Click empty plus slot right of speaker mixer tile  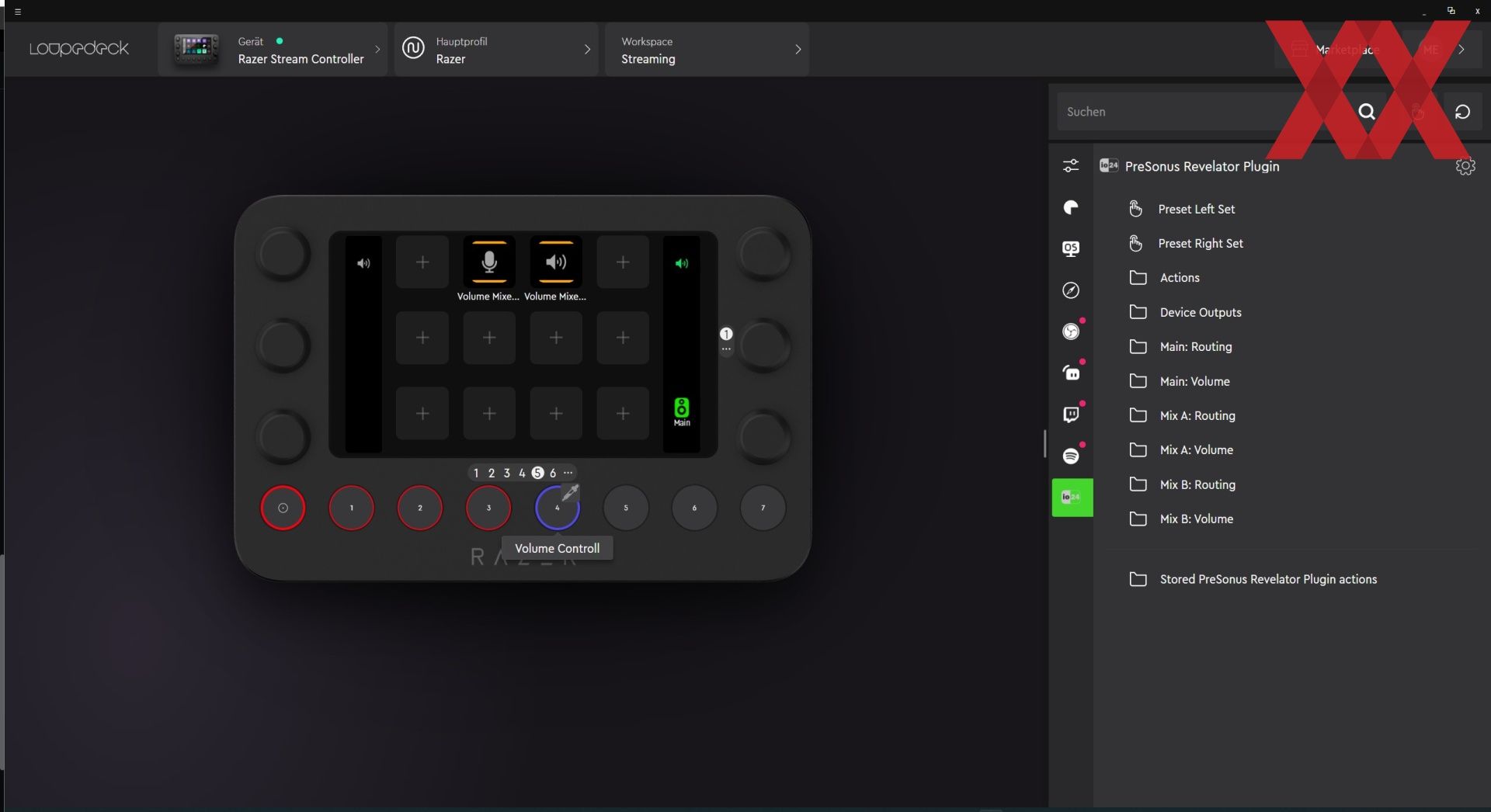[623, 262]
